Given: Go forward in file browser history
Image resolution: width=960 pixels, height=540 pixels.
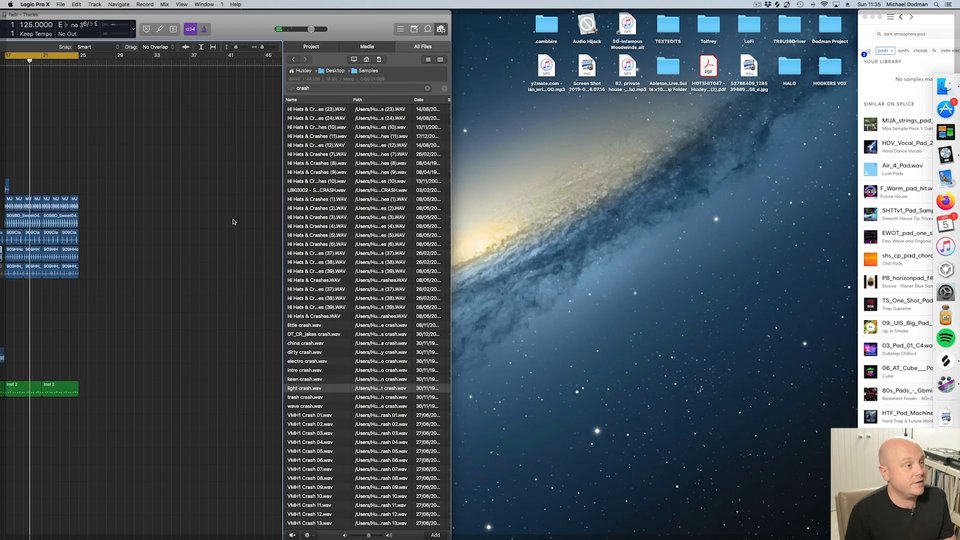Looking at the screenshot, I should [x=305, y=59].
